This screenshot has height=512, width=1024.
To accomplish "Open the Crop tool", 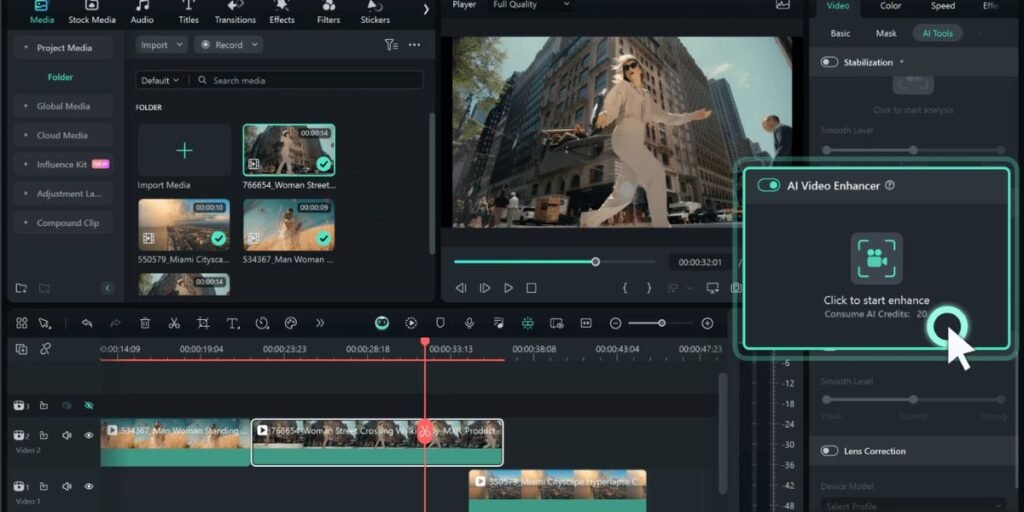I will (203, 323).
